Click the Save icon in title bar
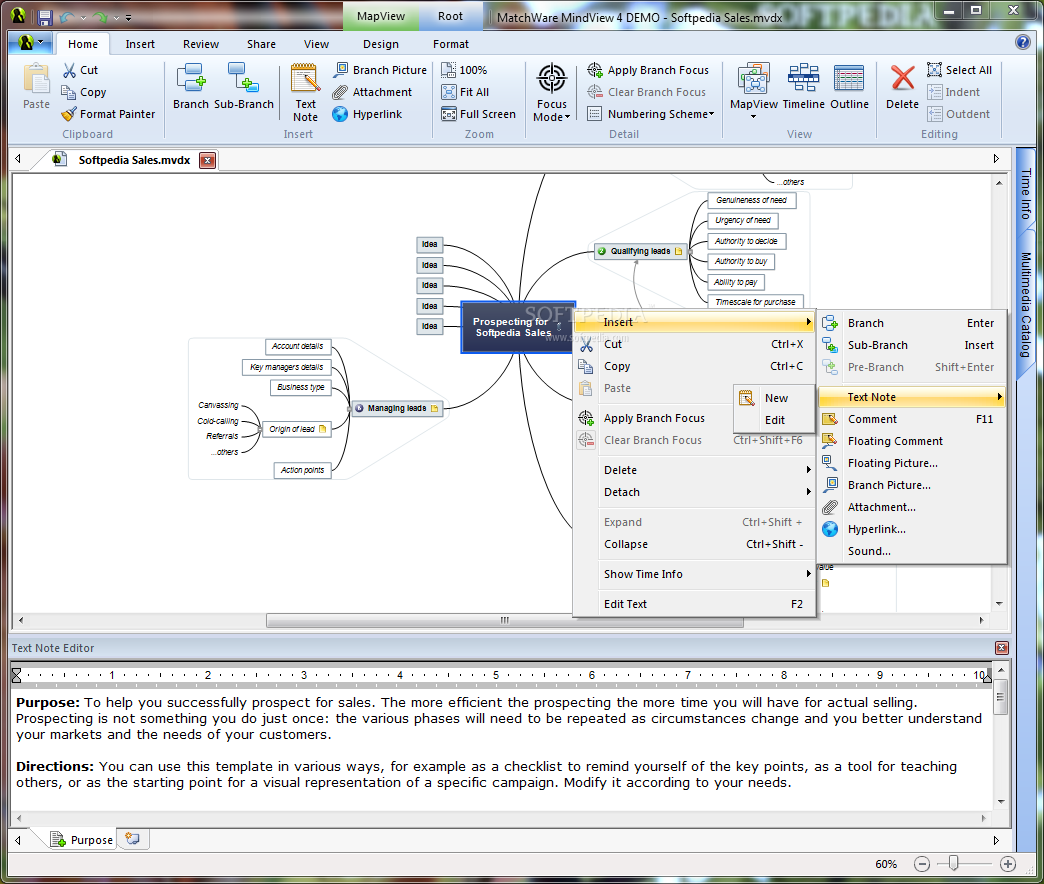The image size is (1044, 884). click(x=45, y=17)
